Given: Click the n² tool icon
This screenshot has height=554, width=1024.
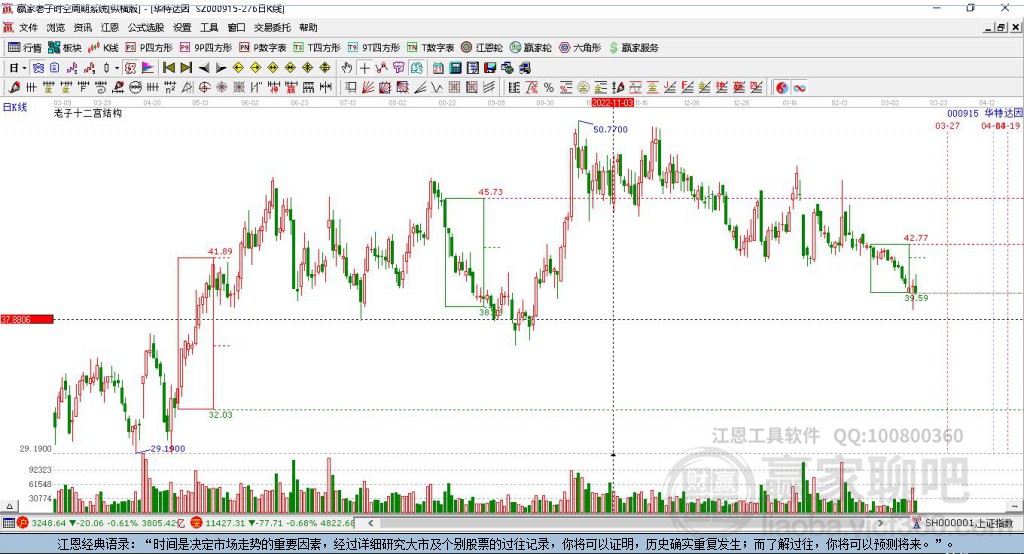Looking at the screenshot, I should [170, 88].
